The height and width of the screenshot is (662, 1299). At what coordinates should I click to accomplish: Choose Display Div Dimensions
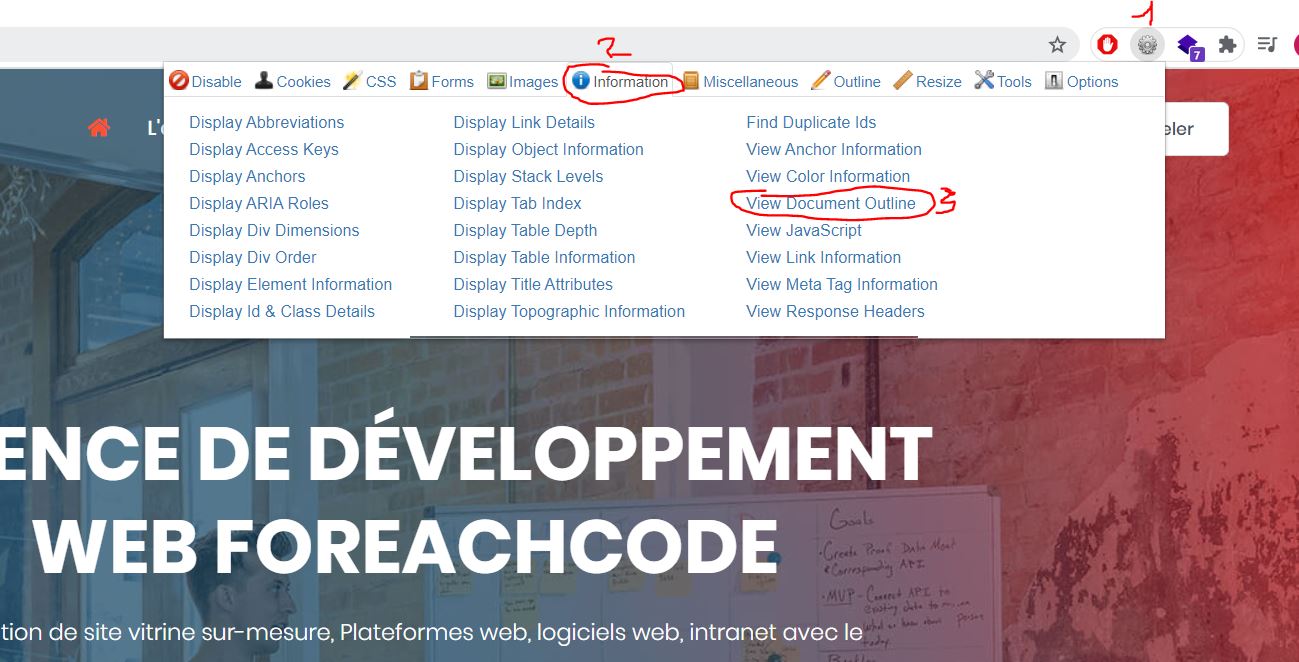coord(274,230)
